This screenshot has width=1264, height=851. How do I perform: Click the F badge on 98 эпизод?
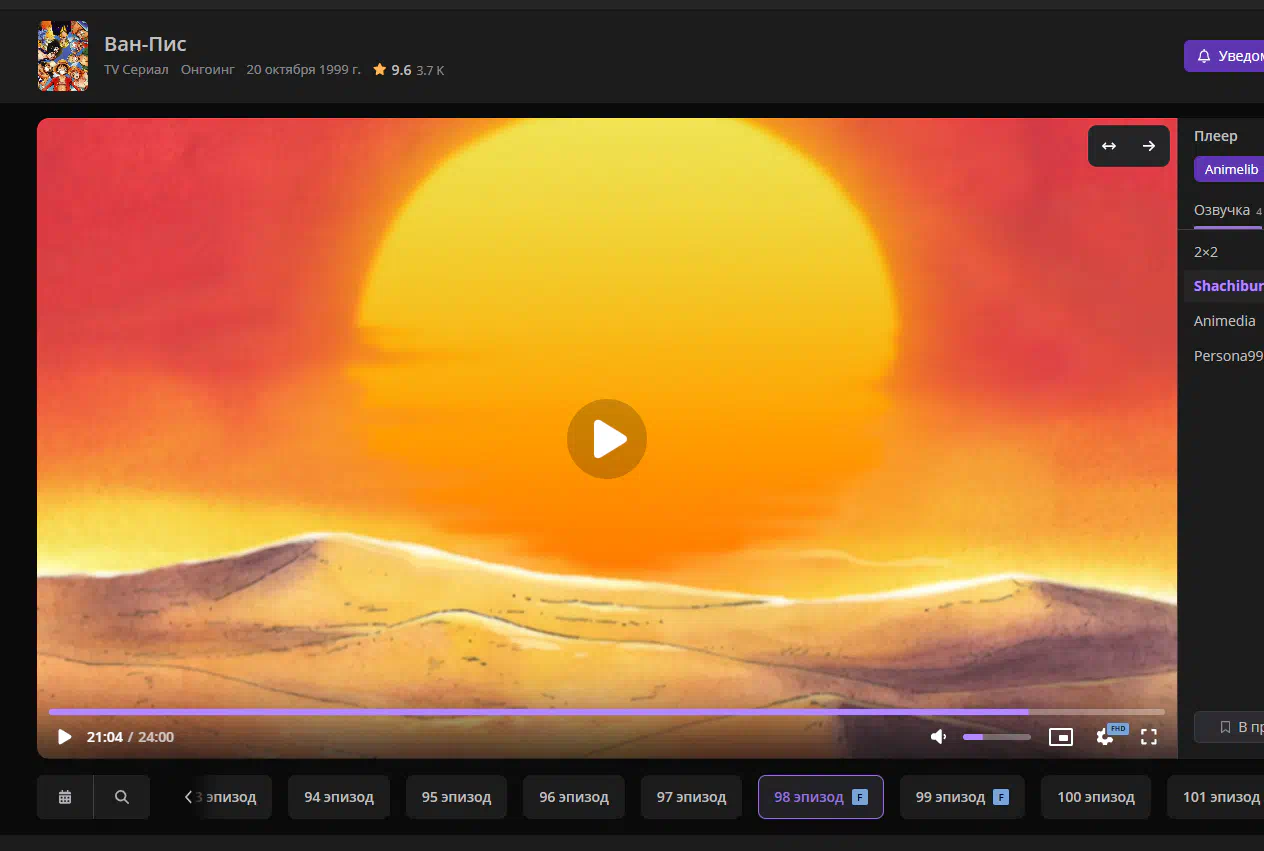[860, 797]
